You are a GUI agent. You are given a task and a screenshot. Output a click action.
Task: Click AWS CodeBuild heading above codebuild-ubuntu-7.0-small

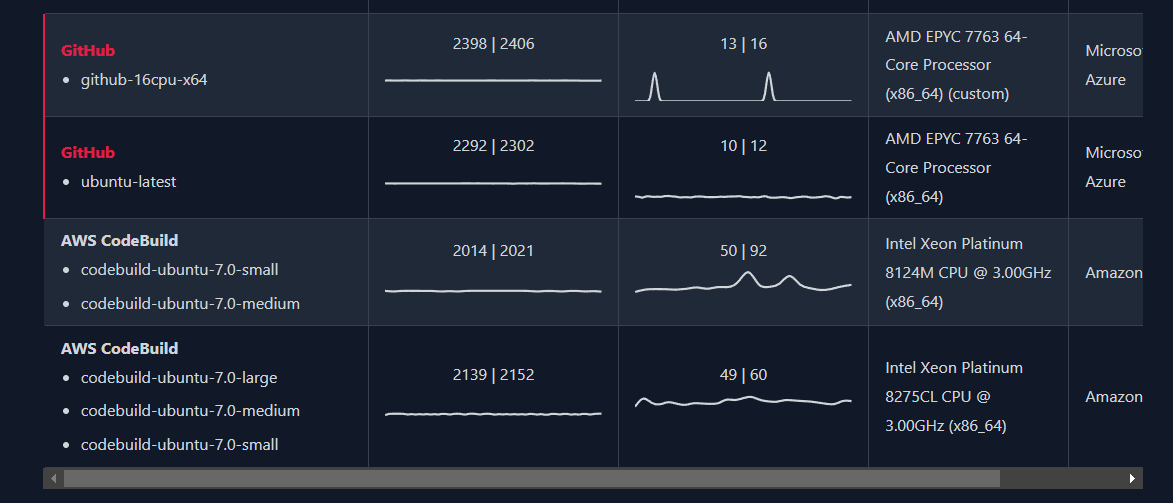coord(120,241)
